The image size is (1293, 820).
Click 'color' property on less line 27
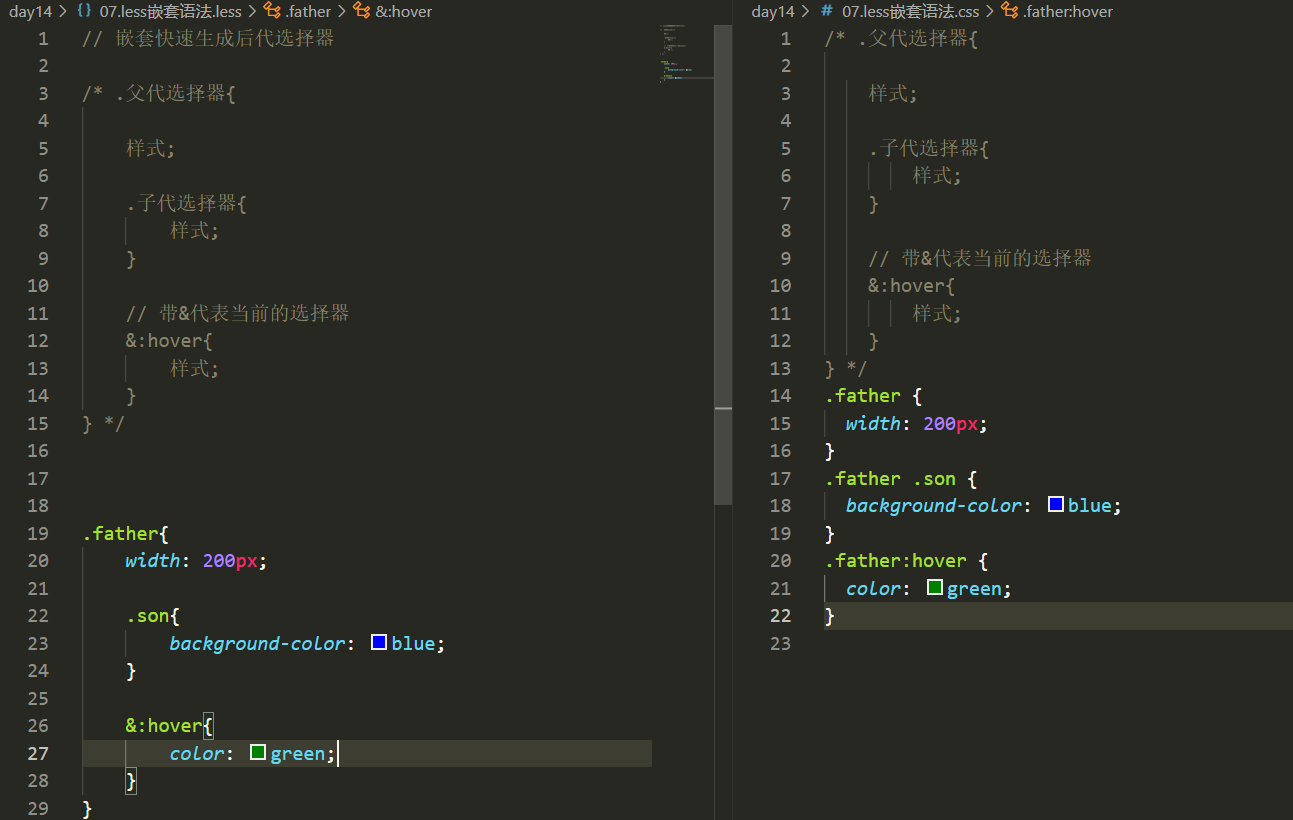[196, 753]
